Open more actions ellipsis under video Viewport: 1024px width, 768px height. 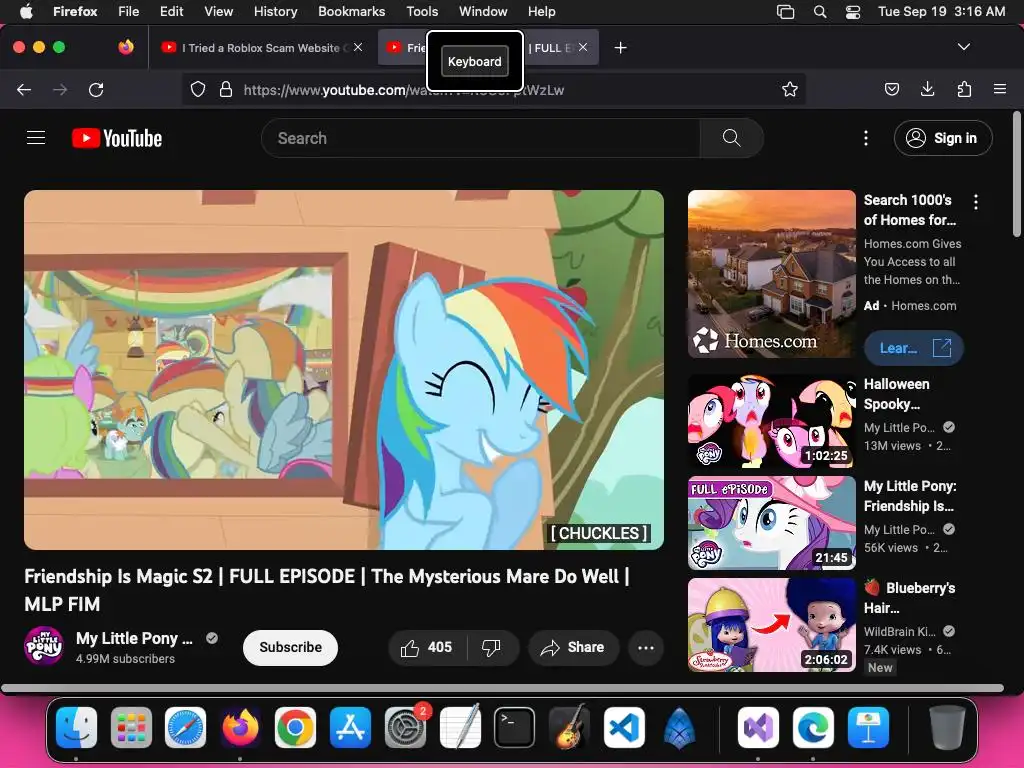pyautogui.click(x=646, y=647)
